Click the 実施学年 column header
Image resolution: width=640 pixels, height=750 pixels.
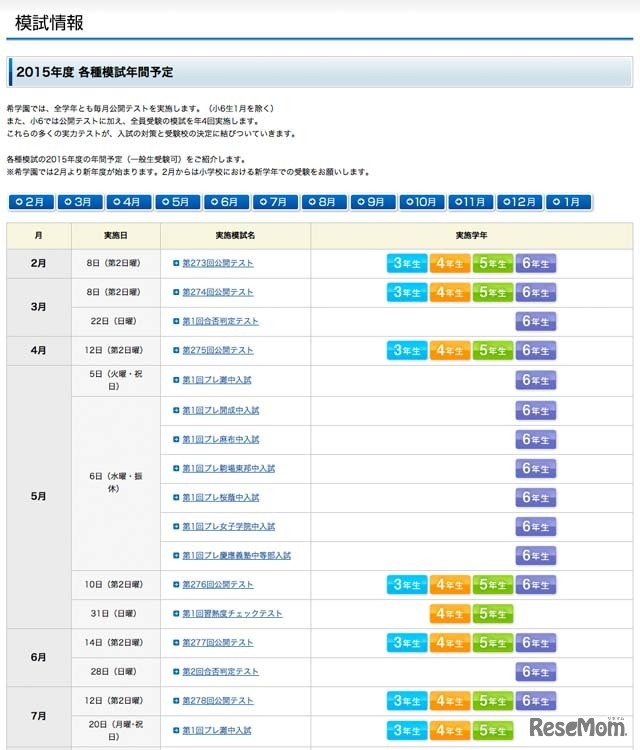[472, 235]
